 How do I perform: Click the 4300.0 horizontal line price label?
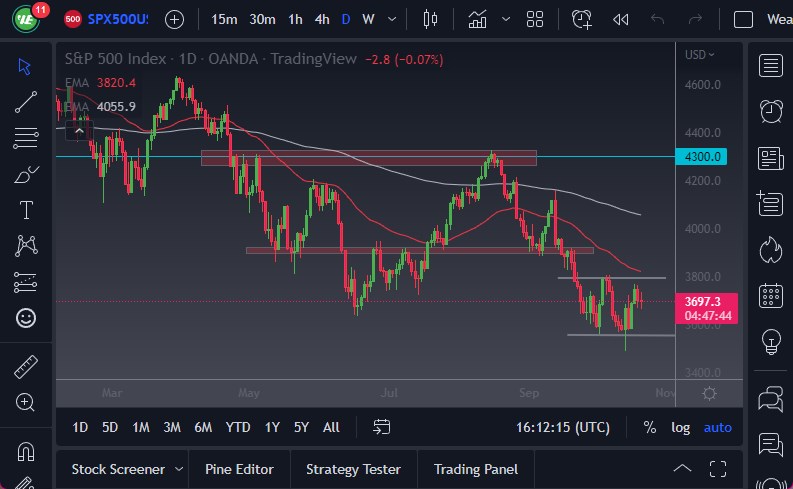point(707,157)
